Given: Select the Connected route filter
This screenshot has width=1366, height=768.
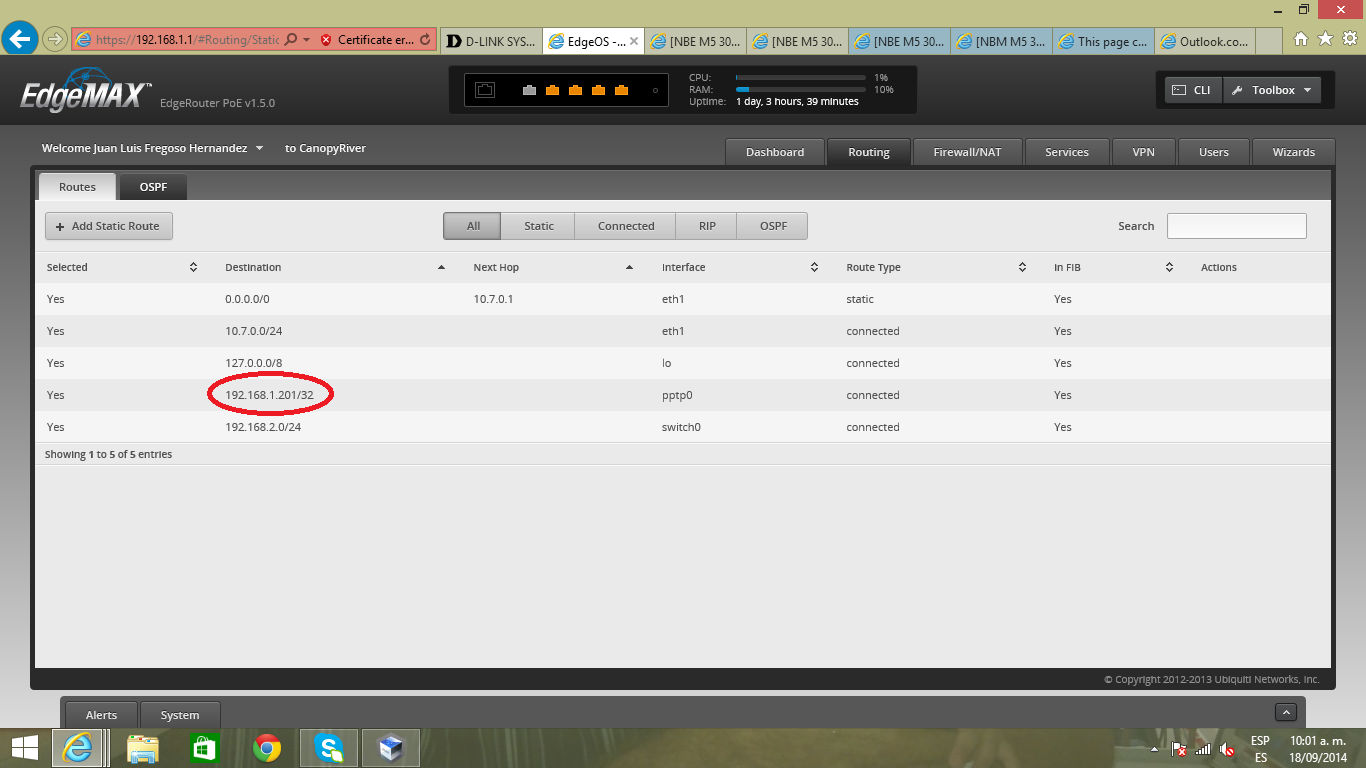Looking at the screenshot, I should 626,226.
